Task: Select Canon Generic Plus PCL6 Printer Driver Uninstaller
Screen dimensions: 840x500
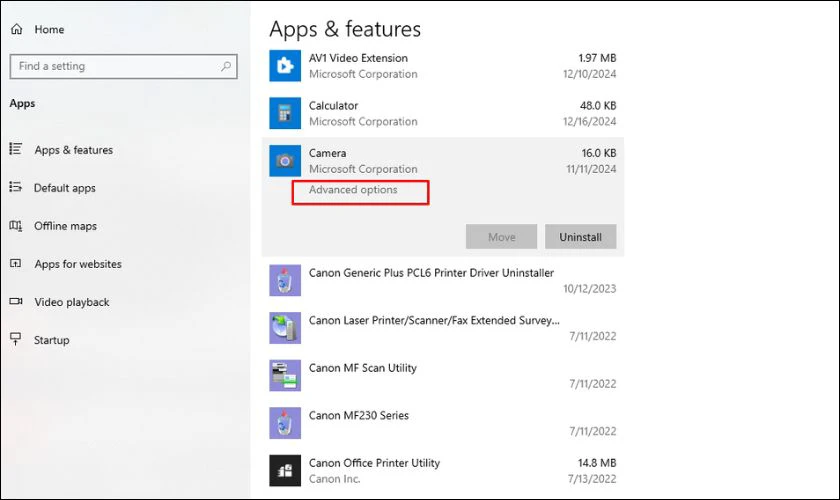Action: tap(431, 273)
